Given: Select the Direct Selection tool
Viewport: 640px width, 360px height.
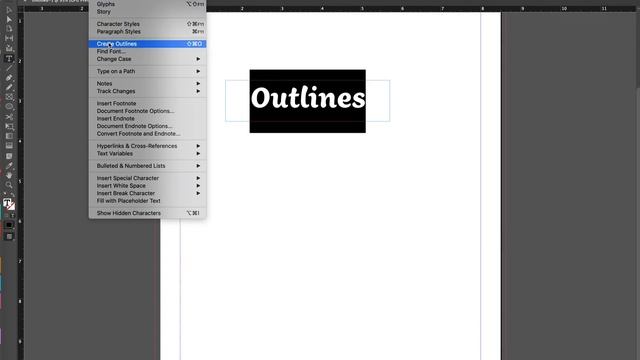Looking at the screenshot, I should click(x=9, y=19).
